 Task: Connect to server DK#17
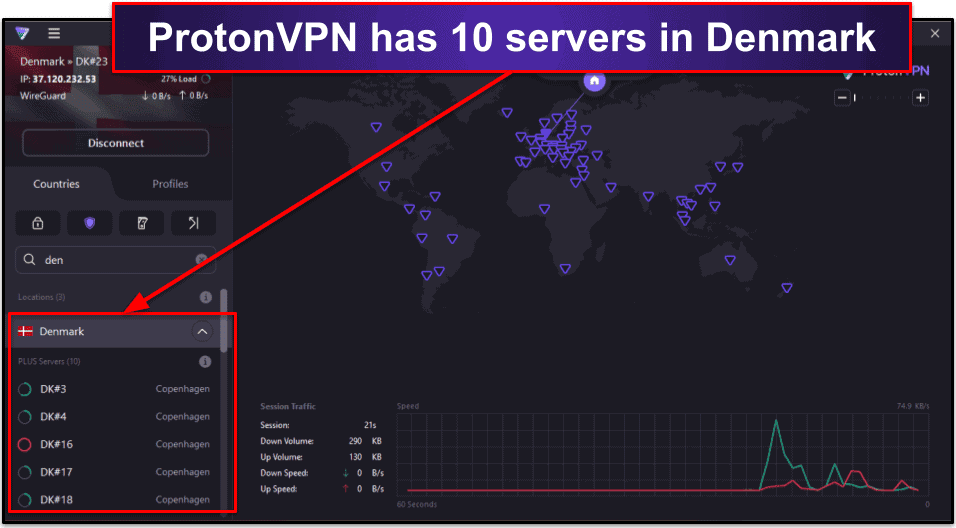tap(115, 472)
